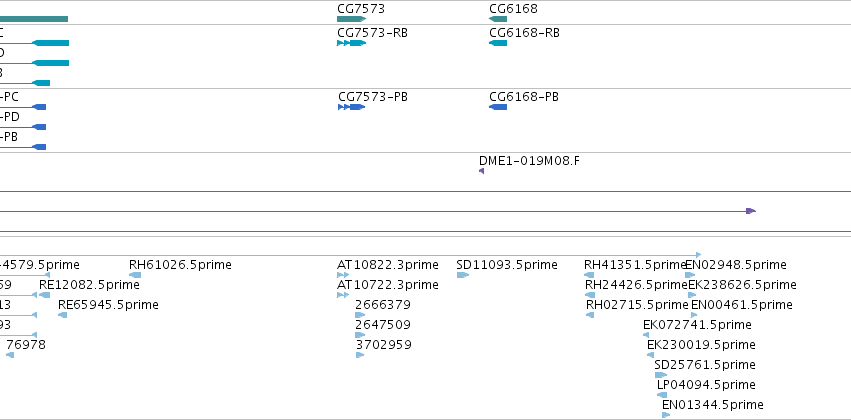The height and width of the screenshot is (420, 851).
Task: Click the SD25761.5prime EST glyph
Action: click(x=661, y=375)
